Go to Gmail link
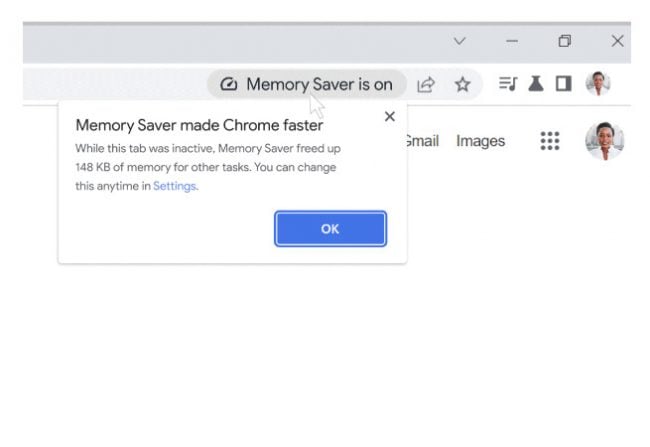650x447 pixels. [422, 141]
